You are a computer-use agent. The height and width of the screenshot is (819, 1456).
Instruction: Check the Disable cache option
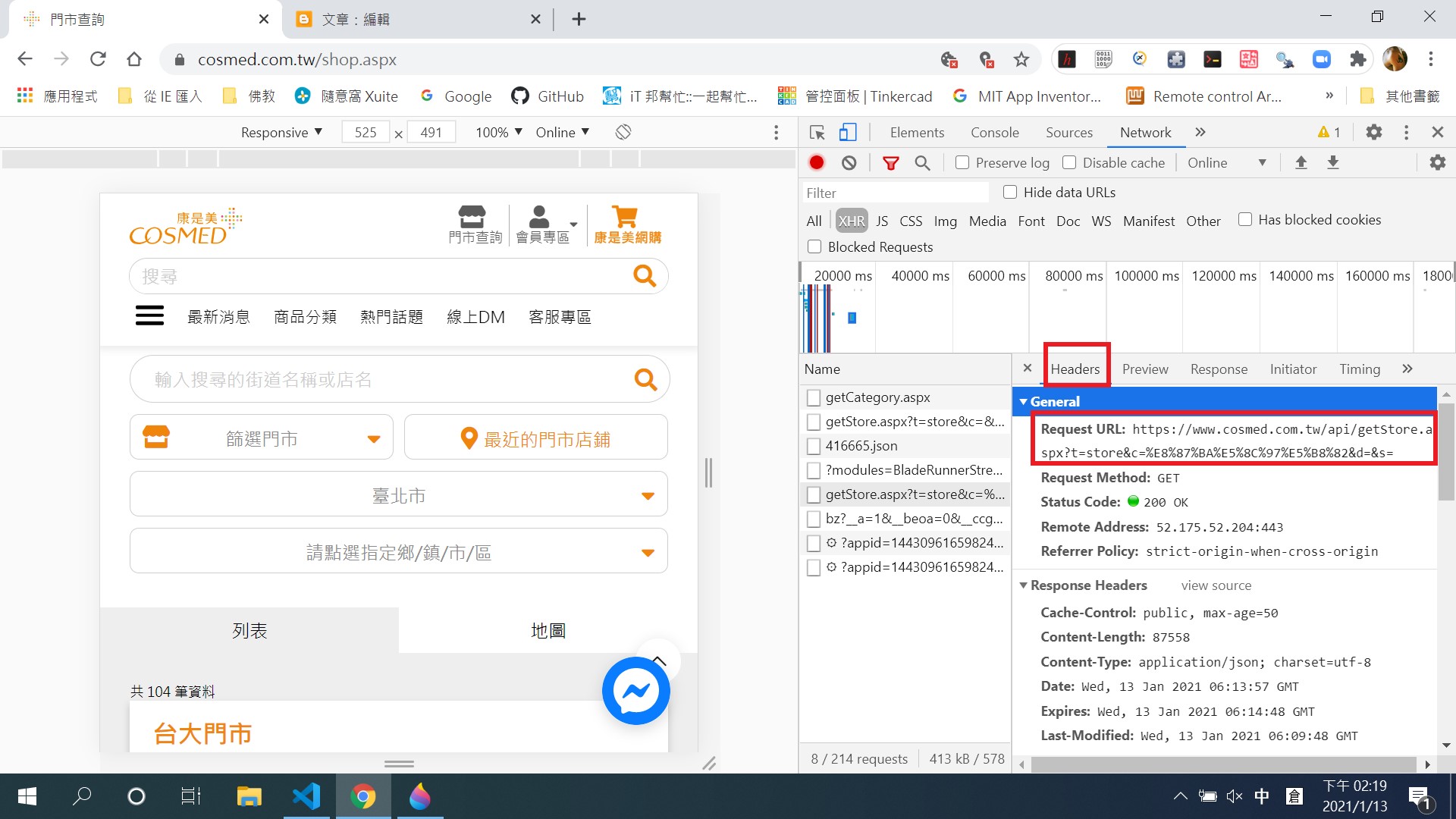pyautogui.click(x=1069, y=162)
